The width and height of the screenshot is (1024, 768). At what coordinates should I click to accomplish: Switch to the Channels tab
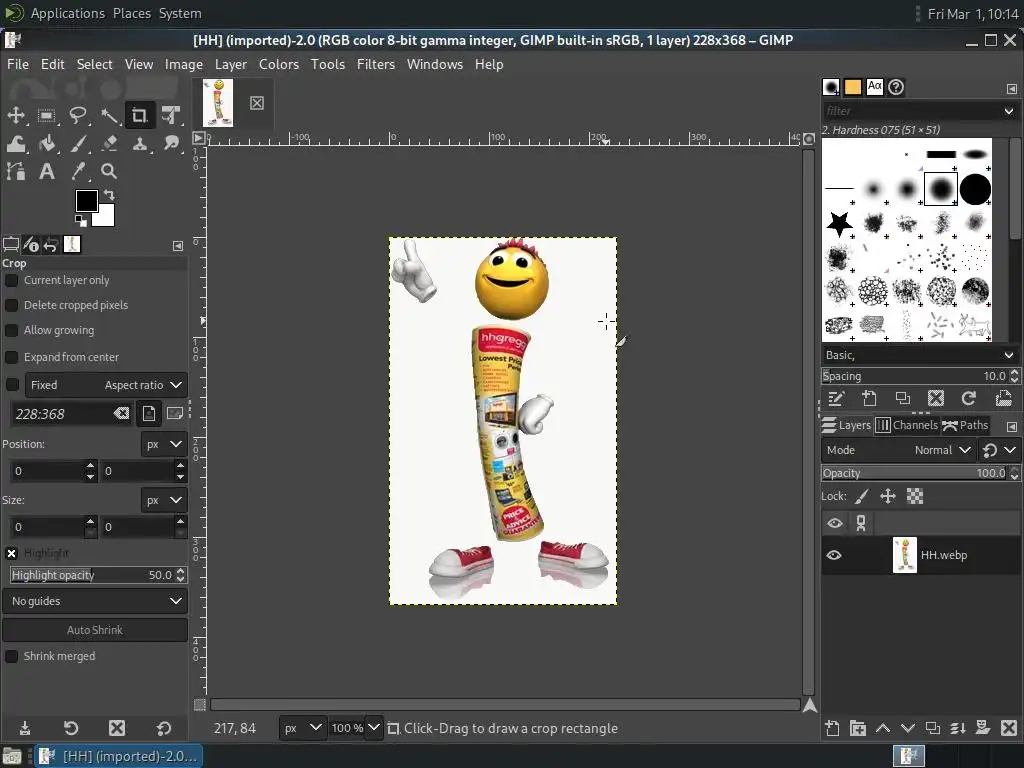coord(906,425)
